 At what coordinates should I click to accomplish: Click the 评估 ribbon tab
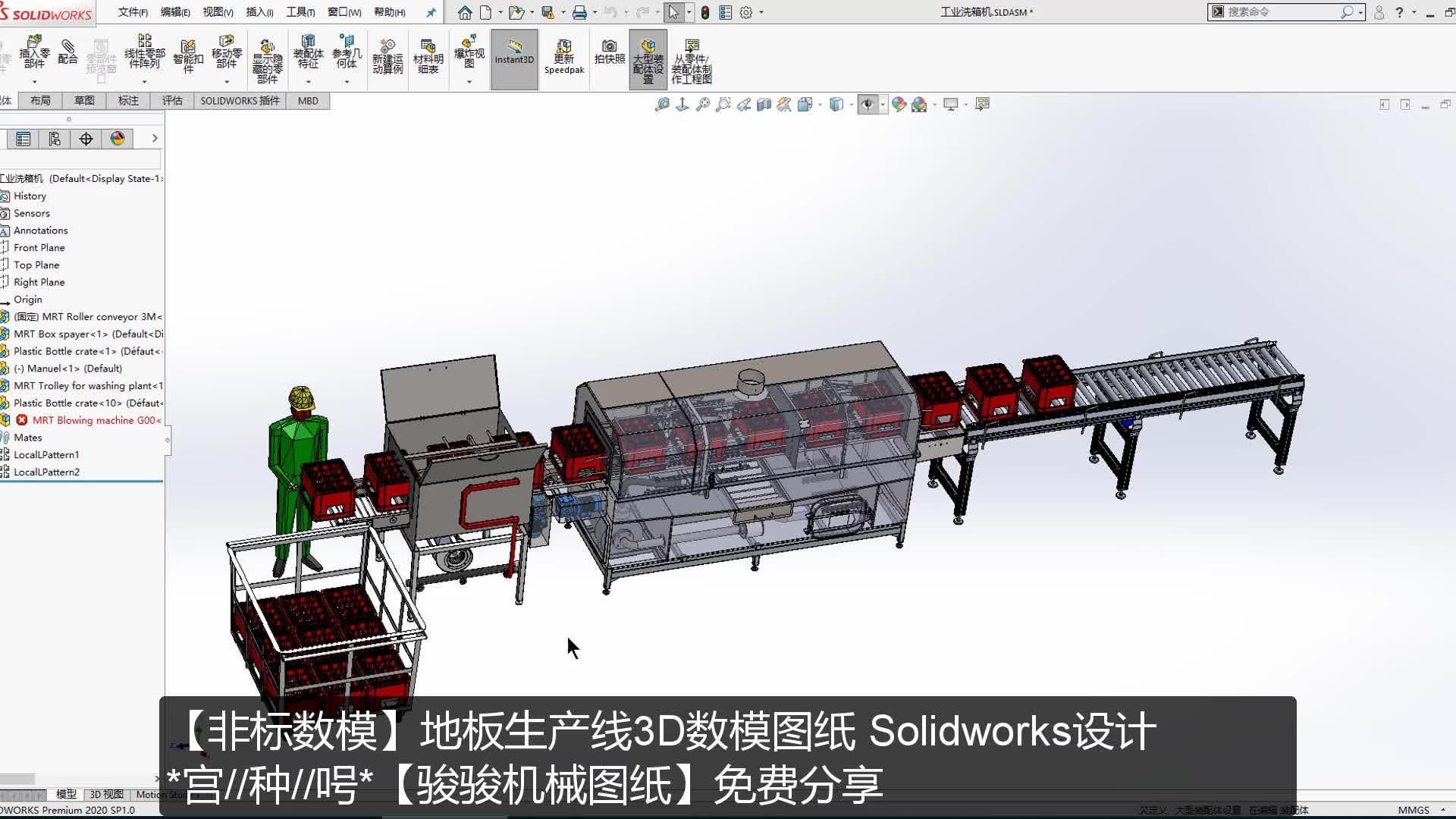(172, 100)
